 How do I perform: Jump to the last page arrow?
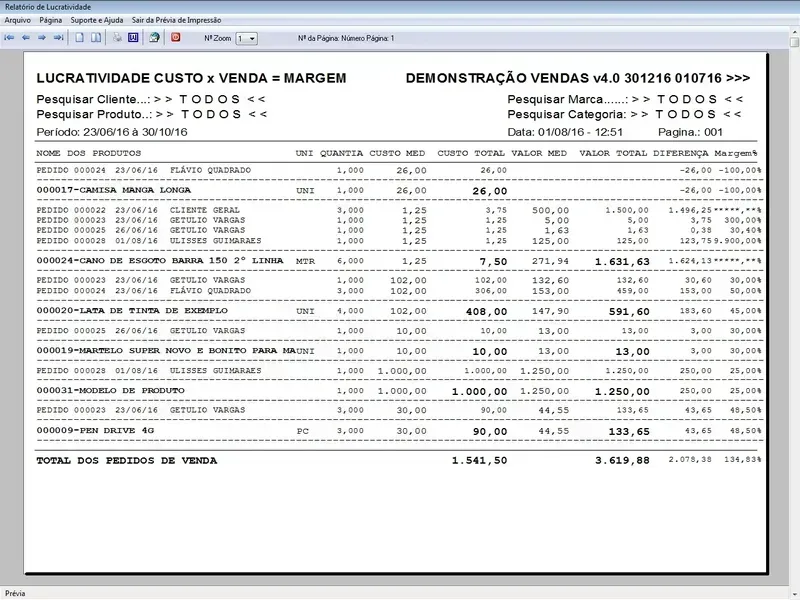coord(58,38)
